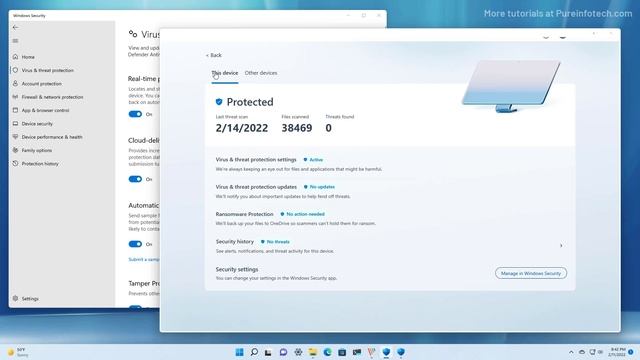Click the files scanned value 38469

coord(297,128)
